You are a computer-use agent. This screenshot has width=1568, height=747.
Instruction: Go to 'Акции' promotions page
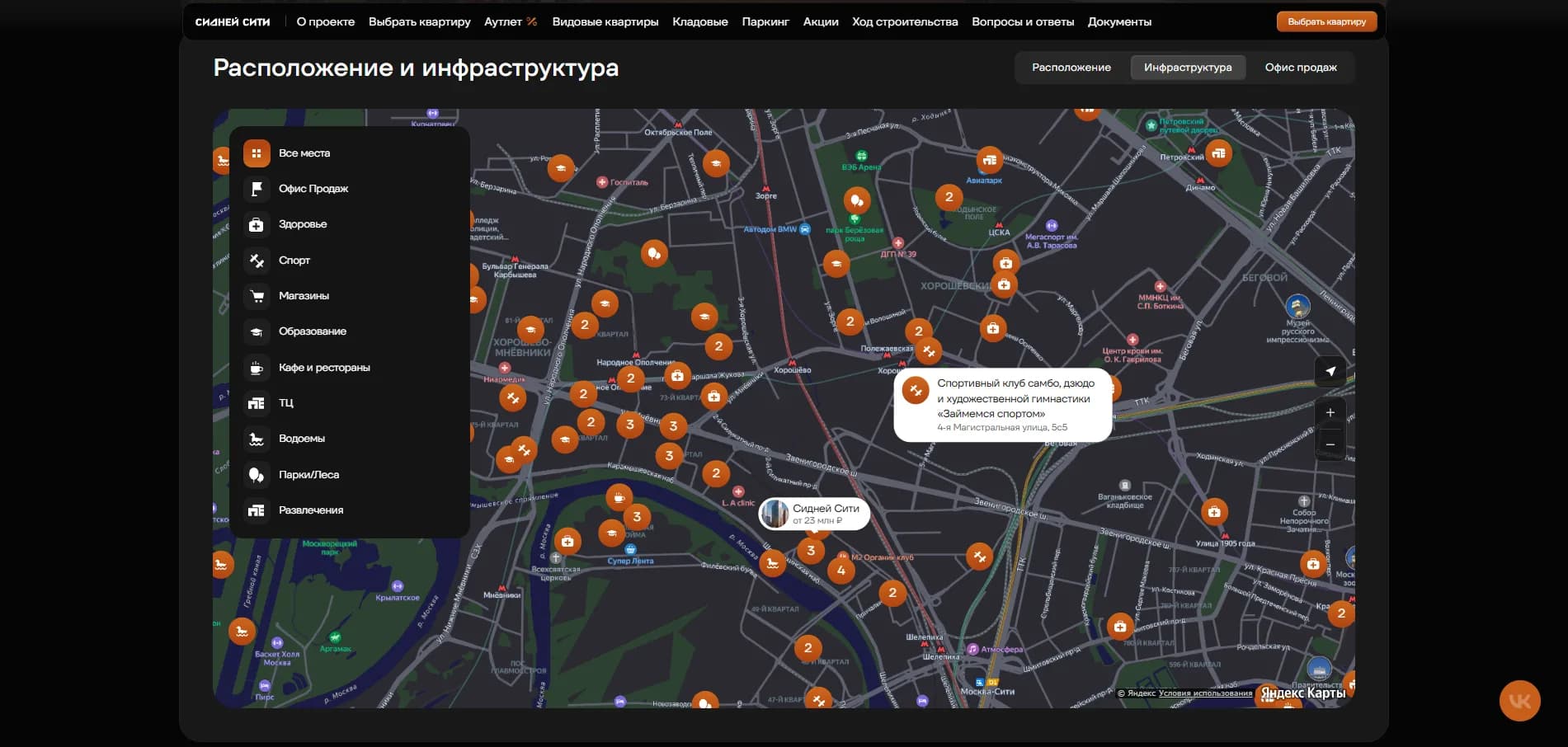[821, 21]
